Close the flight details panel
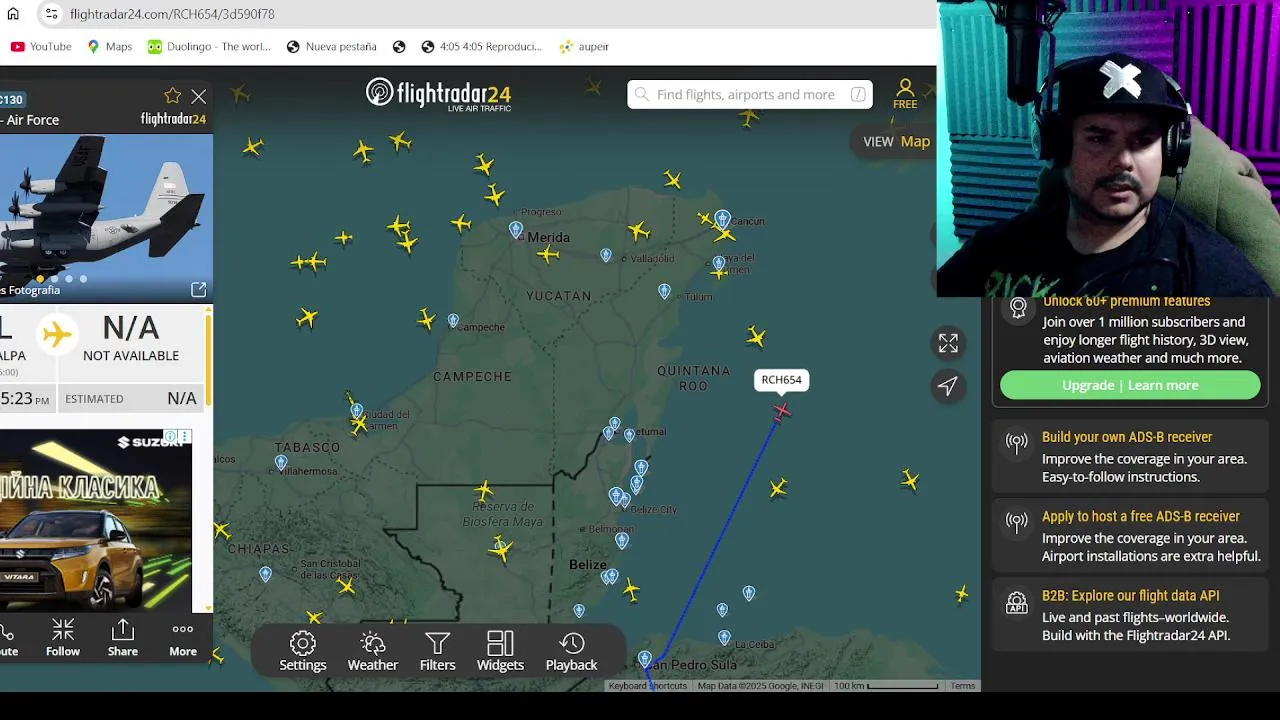Image resolution: width=1280 pixels, height=720 pixels. pos(199,96)
